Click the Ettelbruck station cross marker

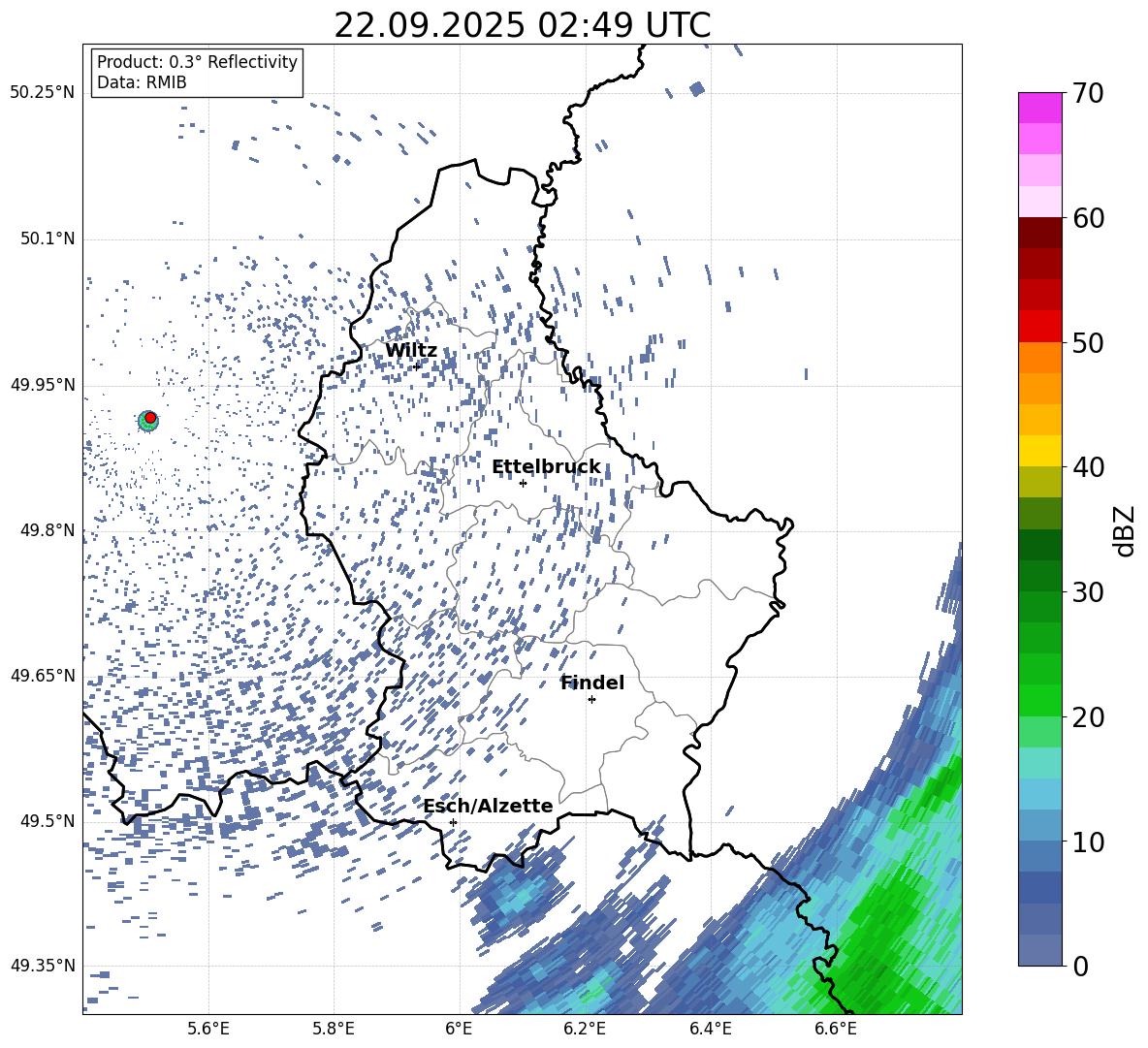[523, 483]
